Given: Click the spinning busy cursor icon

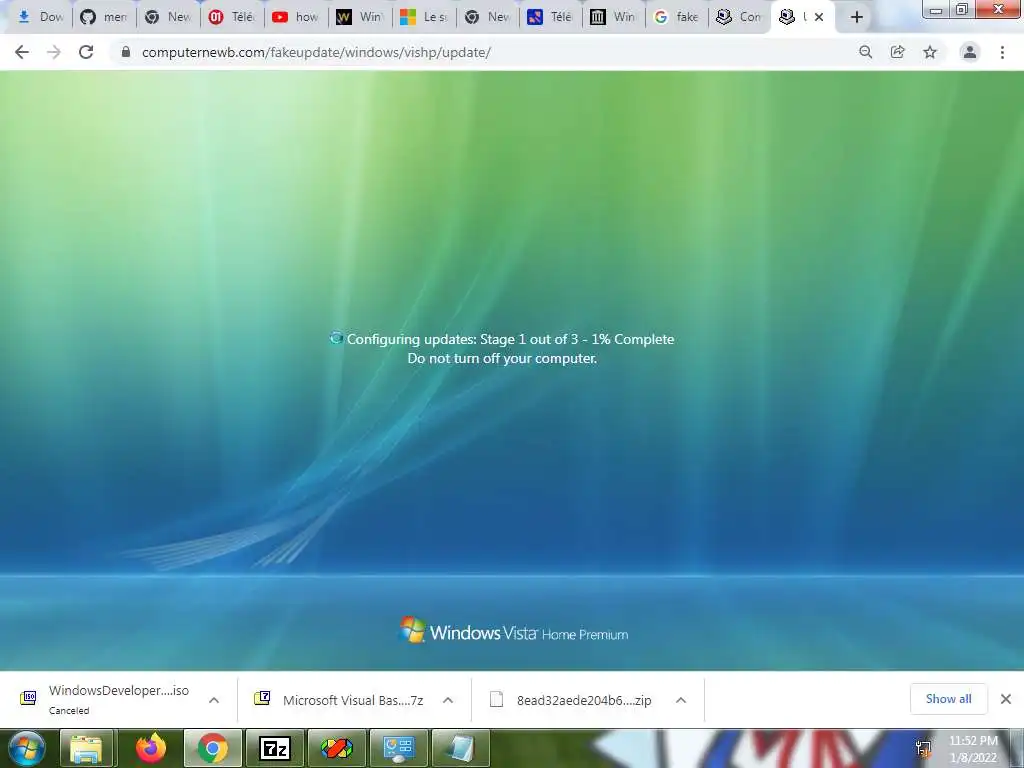Looking at the screenshot, I should (x=336, y=338).
